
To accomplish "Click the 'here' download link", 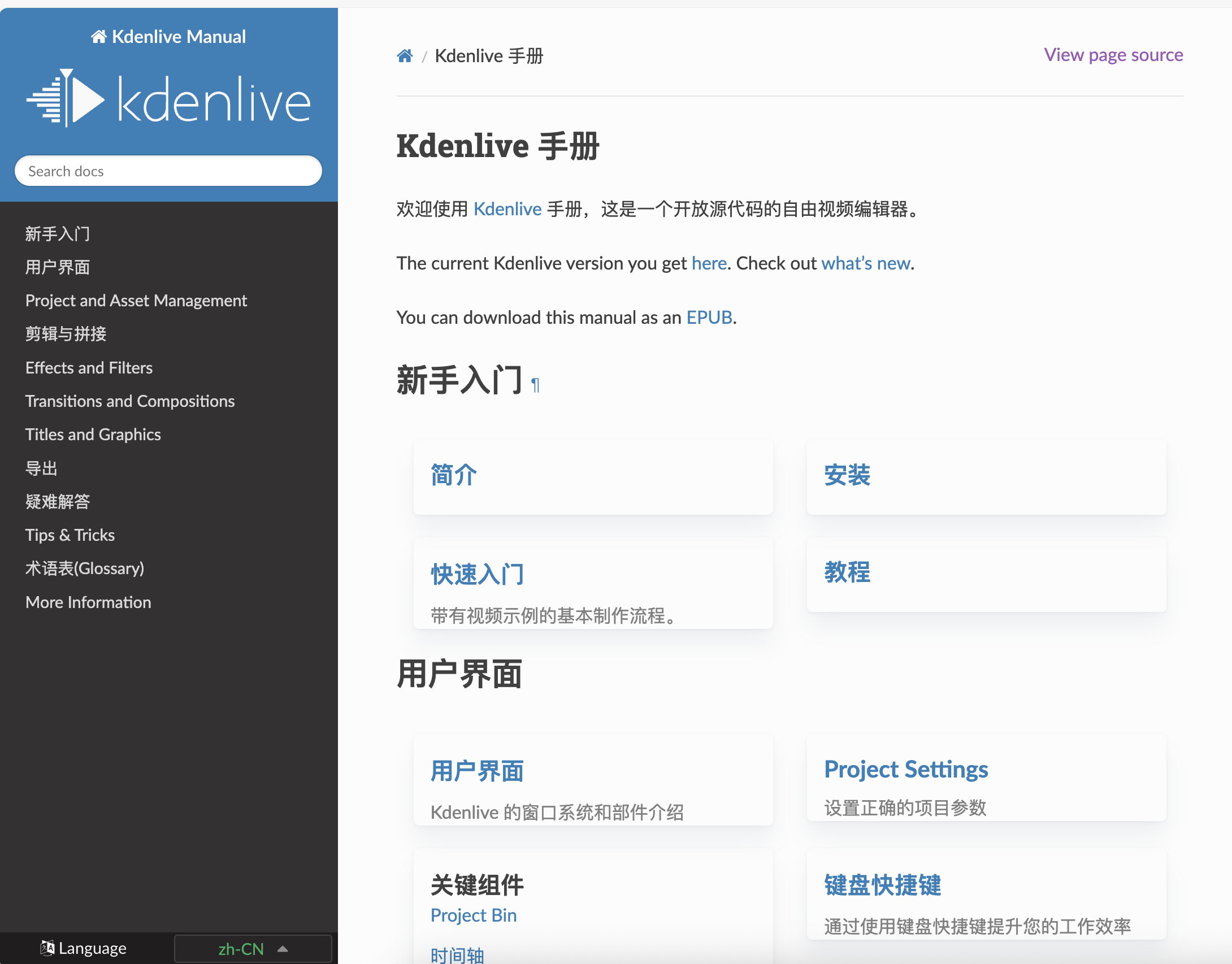I will 709,263.
